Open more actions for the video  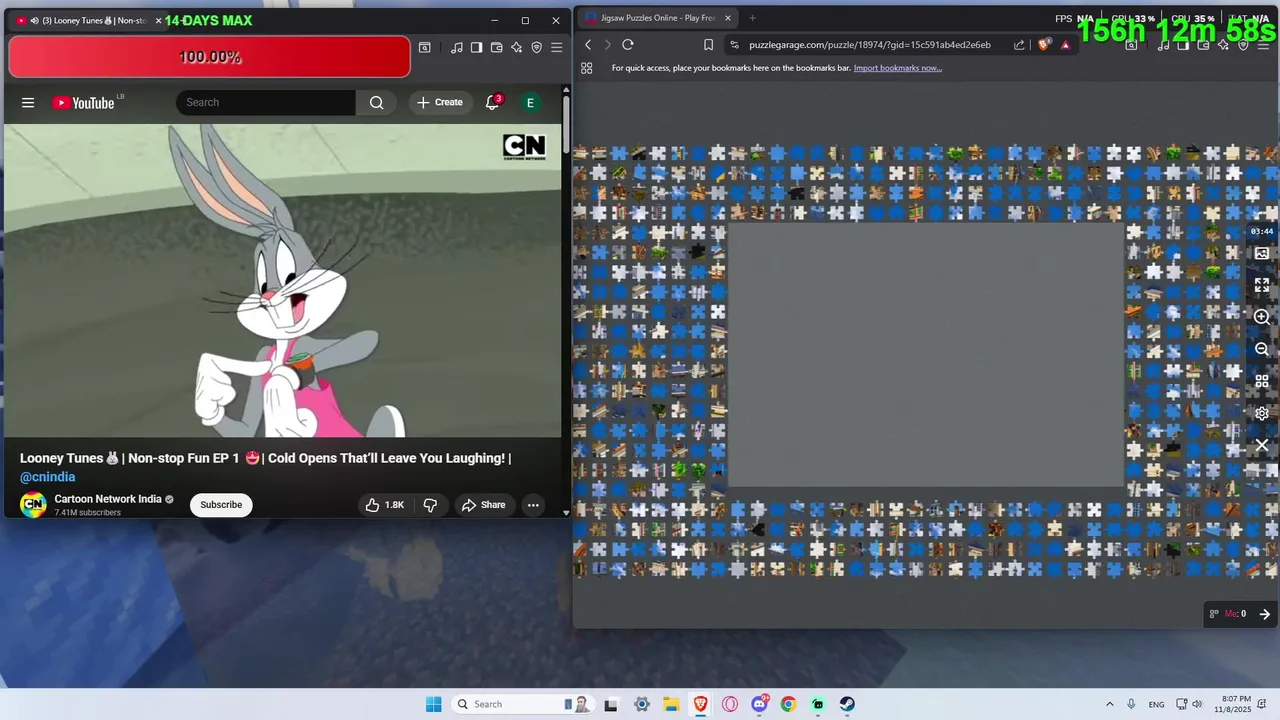(x=533, y=505)
